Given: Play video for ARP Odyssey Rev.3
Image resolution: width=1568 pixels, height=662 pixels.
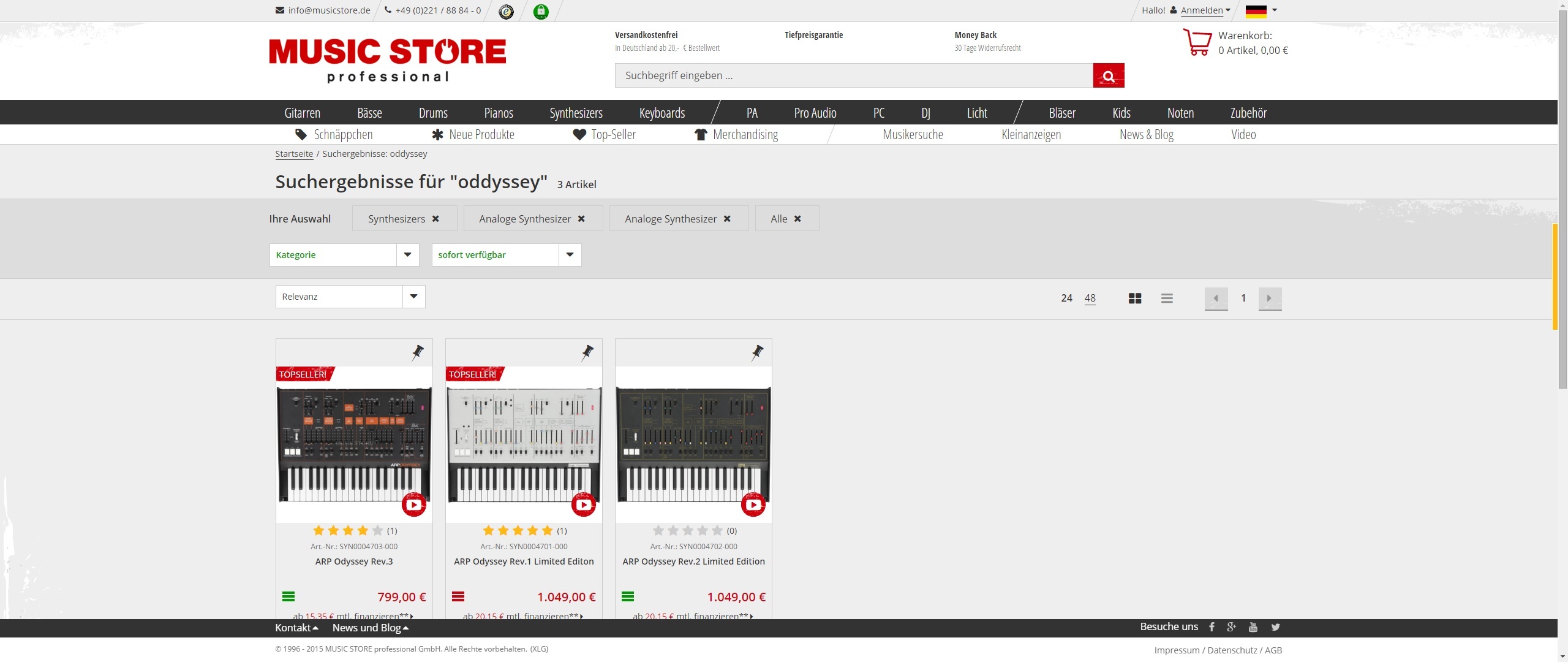Looking at the screenshot, I should [x=414, y=504].
